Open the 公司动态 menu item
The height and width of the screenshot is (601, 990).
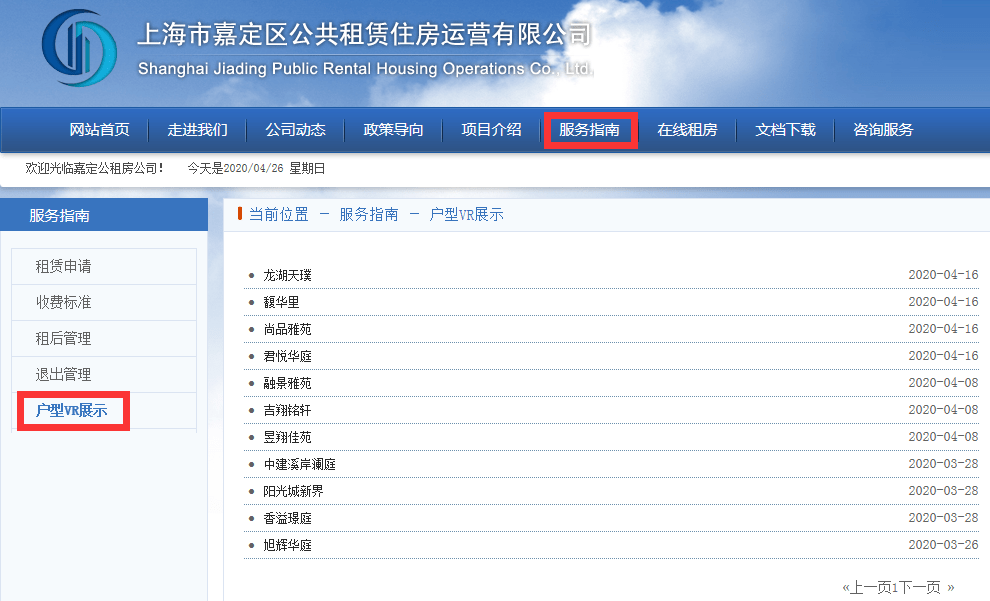[295, 129]
